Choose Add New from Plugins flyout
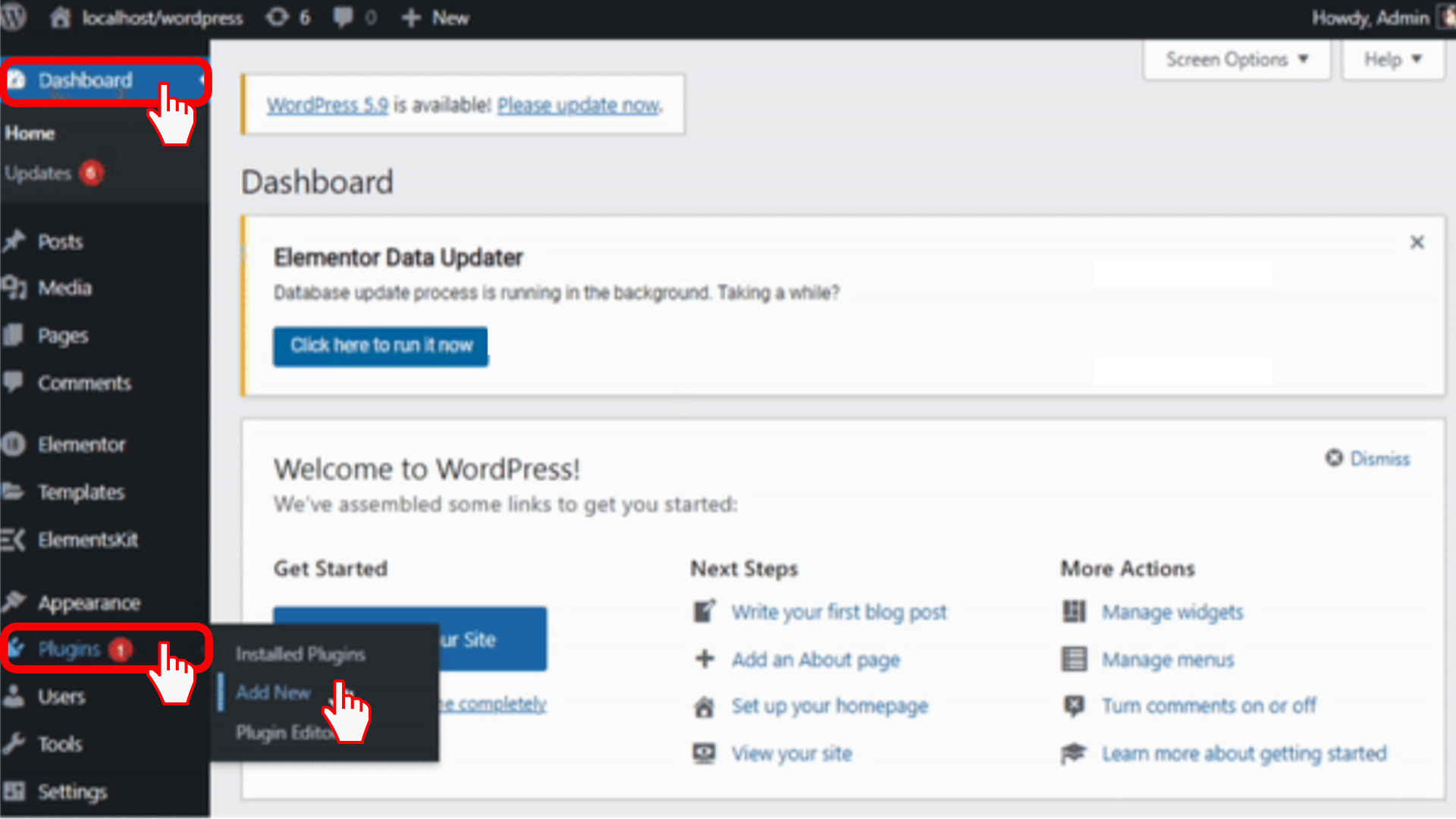 [x=273, y=692]
